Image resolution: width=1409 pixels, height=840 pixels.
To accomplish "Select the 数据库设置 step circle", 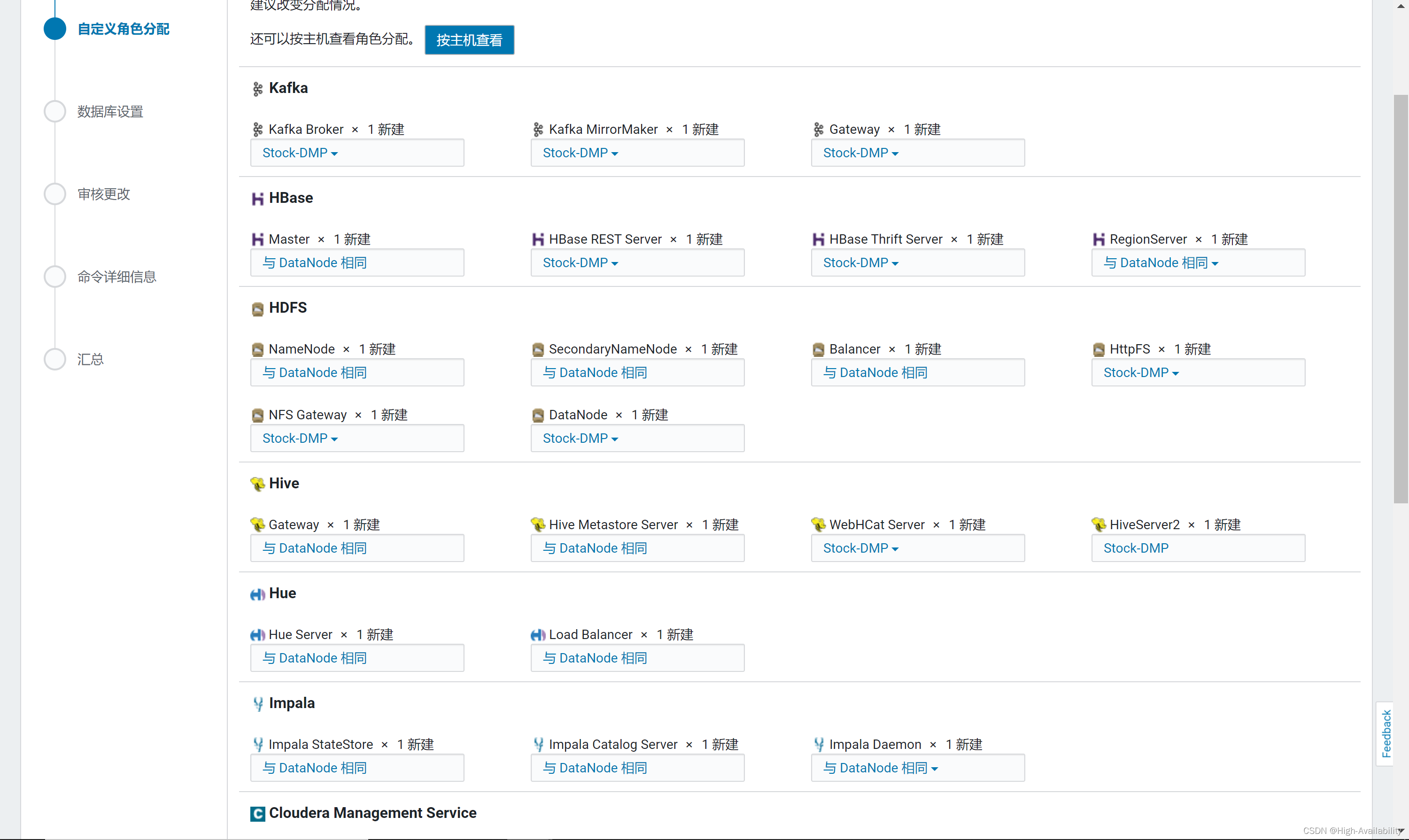I will (55, 111).
